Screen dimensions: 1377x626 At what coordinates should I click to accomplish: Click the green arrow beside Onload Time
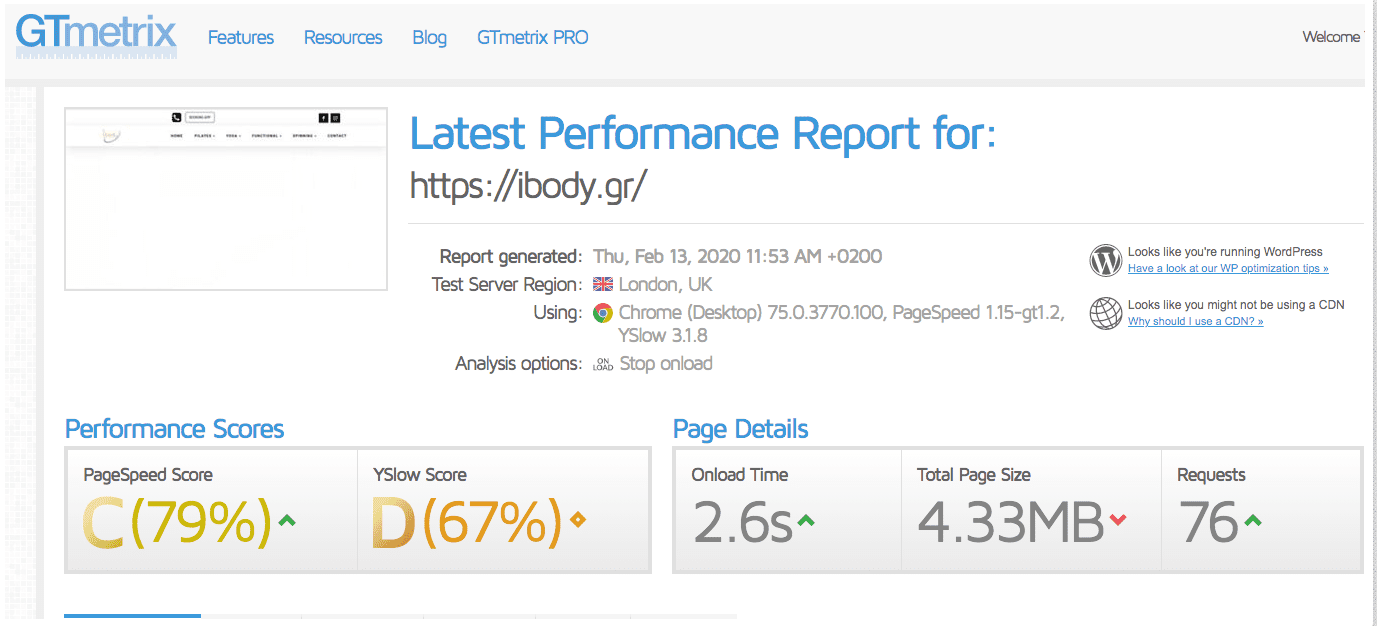click(805, 520)
